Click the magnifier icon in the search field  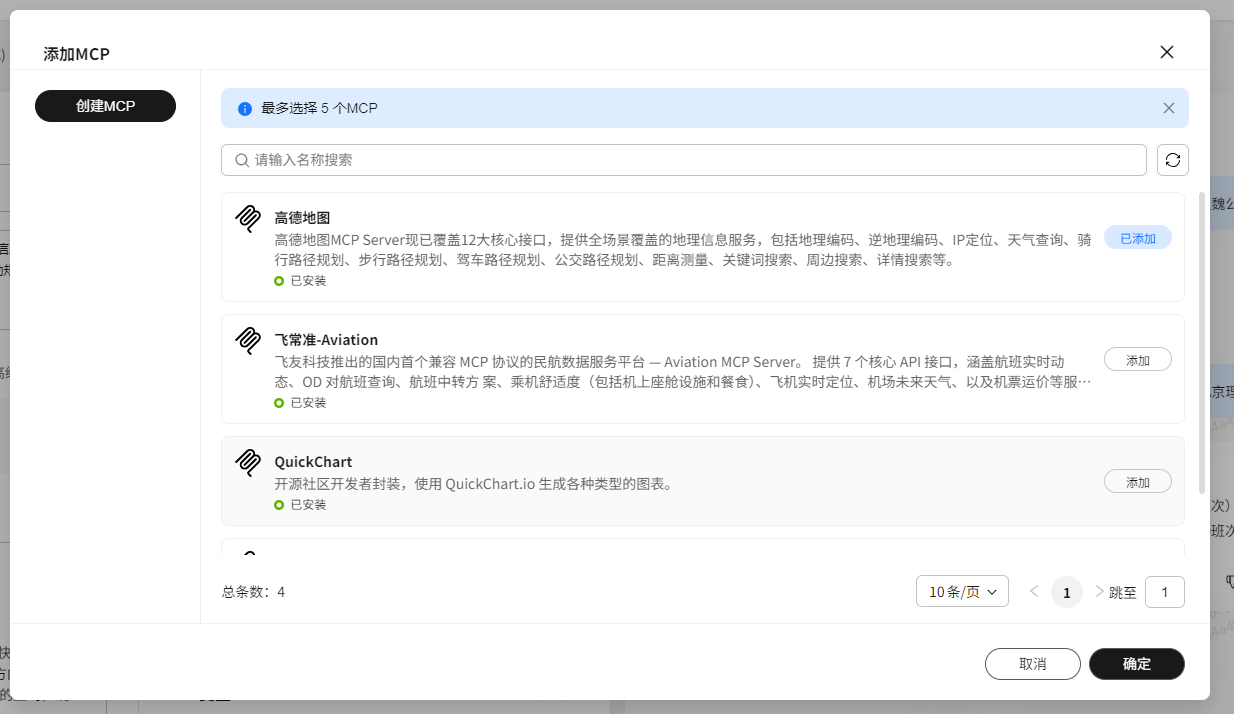pos(241,160)
